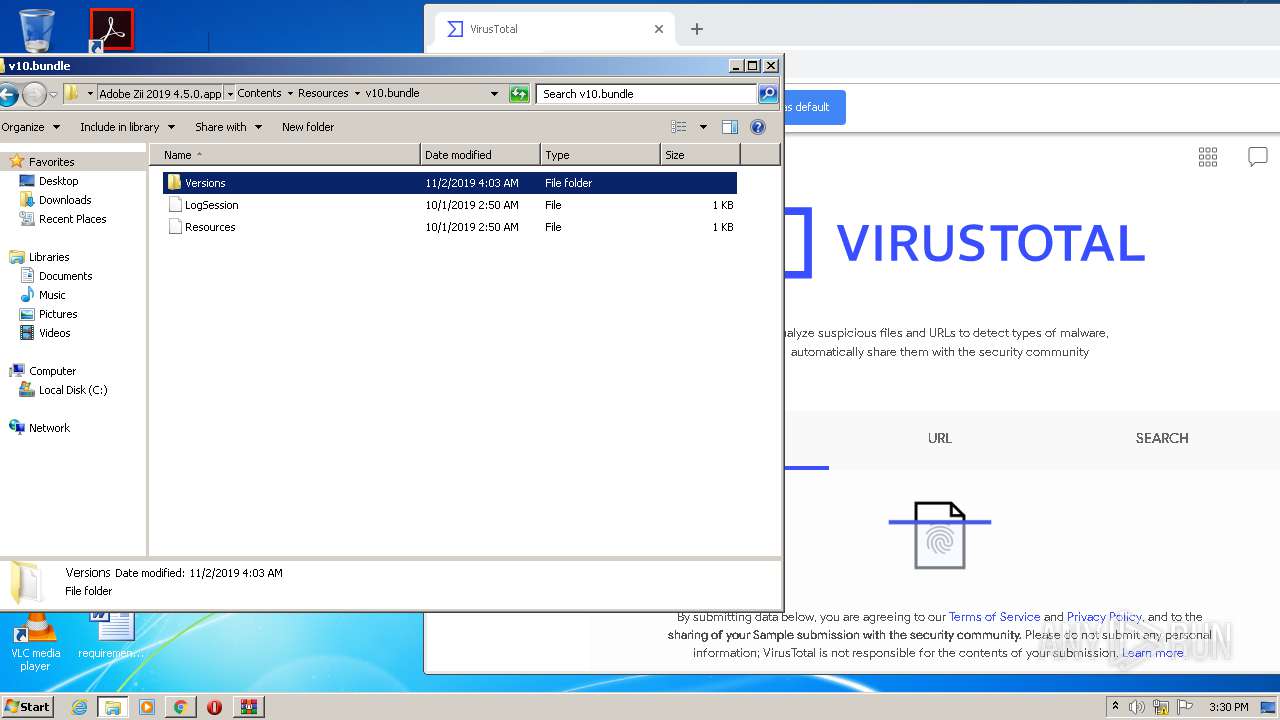1280x720 pixels.
Task: Expand Resources breadcrumb arrow
Action: coord(357,94)
